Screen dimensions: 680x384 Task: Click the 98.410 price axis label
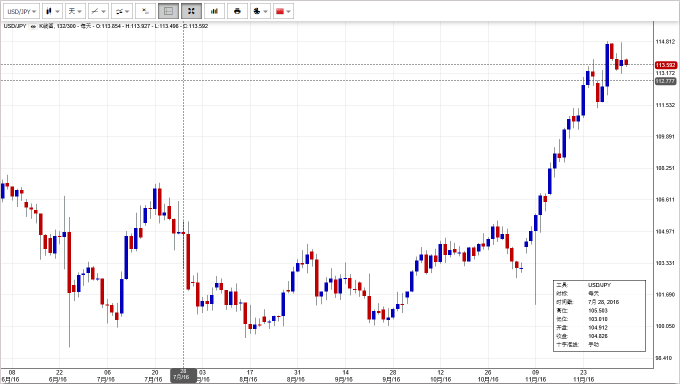(x=665, y=358)
